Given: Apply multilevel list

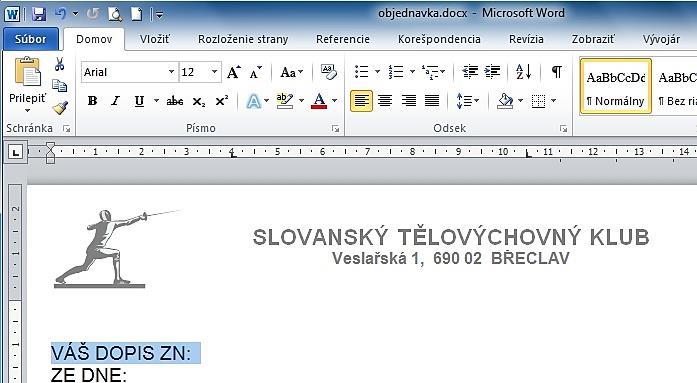Looking at the screenshot, I should point(430,72).
